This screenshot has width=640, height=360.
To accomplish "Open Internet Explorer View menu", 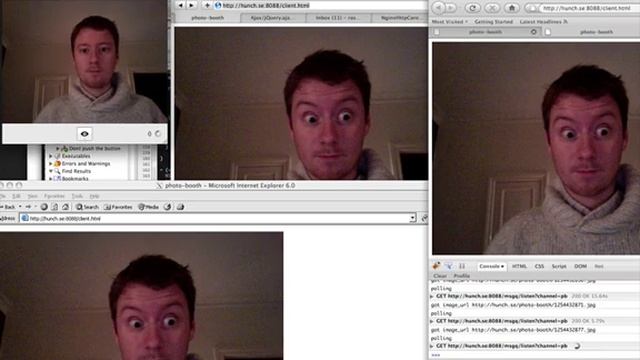I will [32, 196].
